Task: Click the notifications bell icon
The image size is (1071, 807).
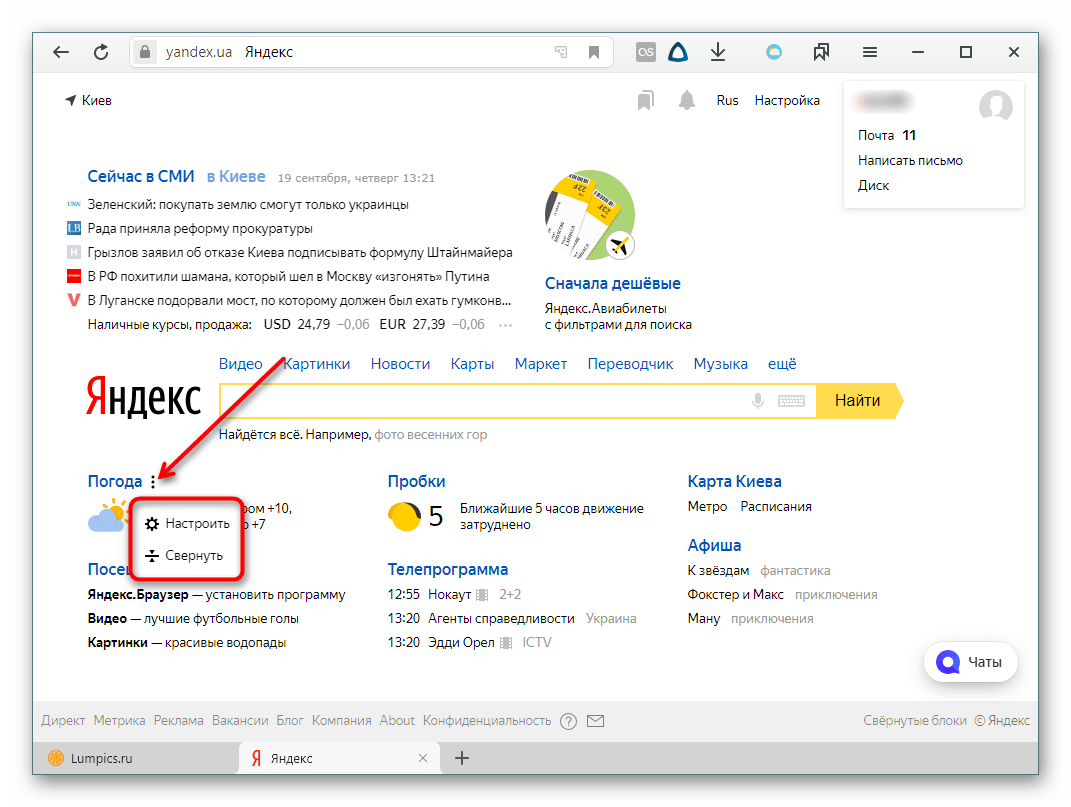Action: point(687,100)
